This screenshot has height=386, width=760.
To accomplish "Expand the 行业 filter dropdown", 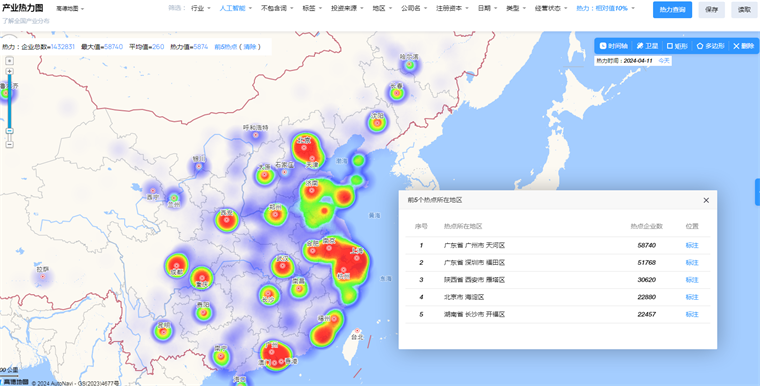I will (201, 8).
